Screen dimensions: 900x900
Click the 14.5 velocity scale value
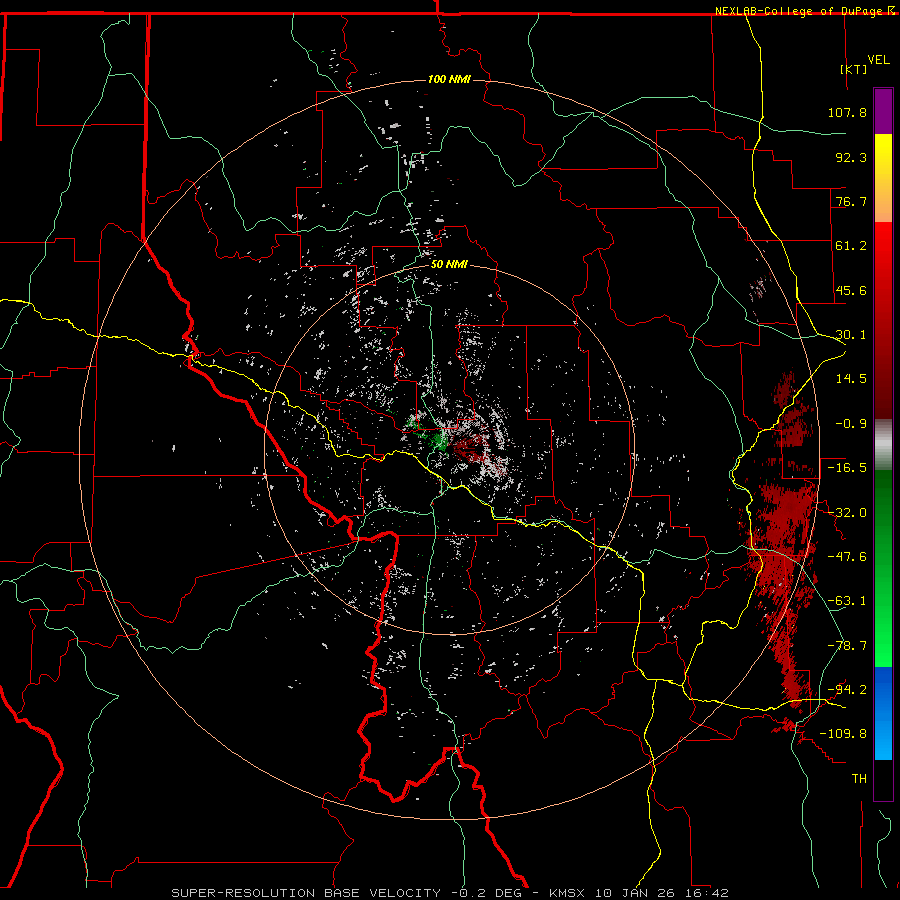851,379
